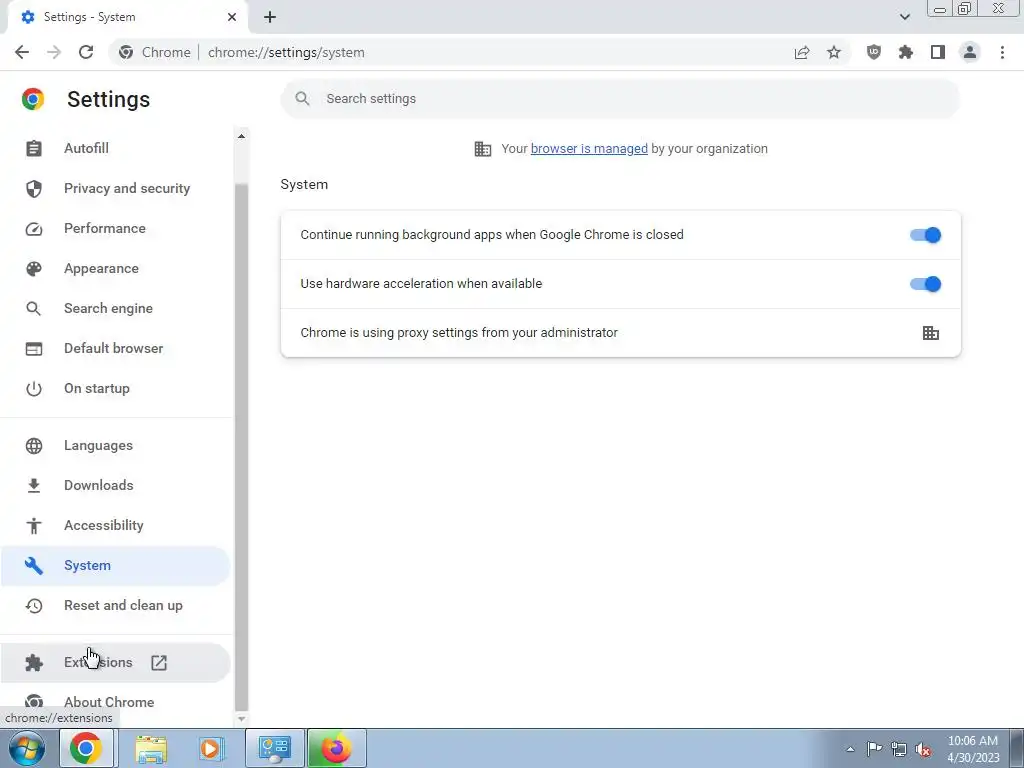Image resolution: width=1024 pixels, height=768 pixels.
Task: Close the Settings - System tab
Action: 232,17
